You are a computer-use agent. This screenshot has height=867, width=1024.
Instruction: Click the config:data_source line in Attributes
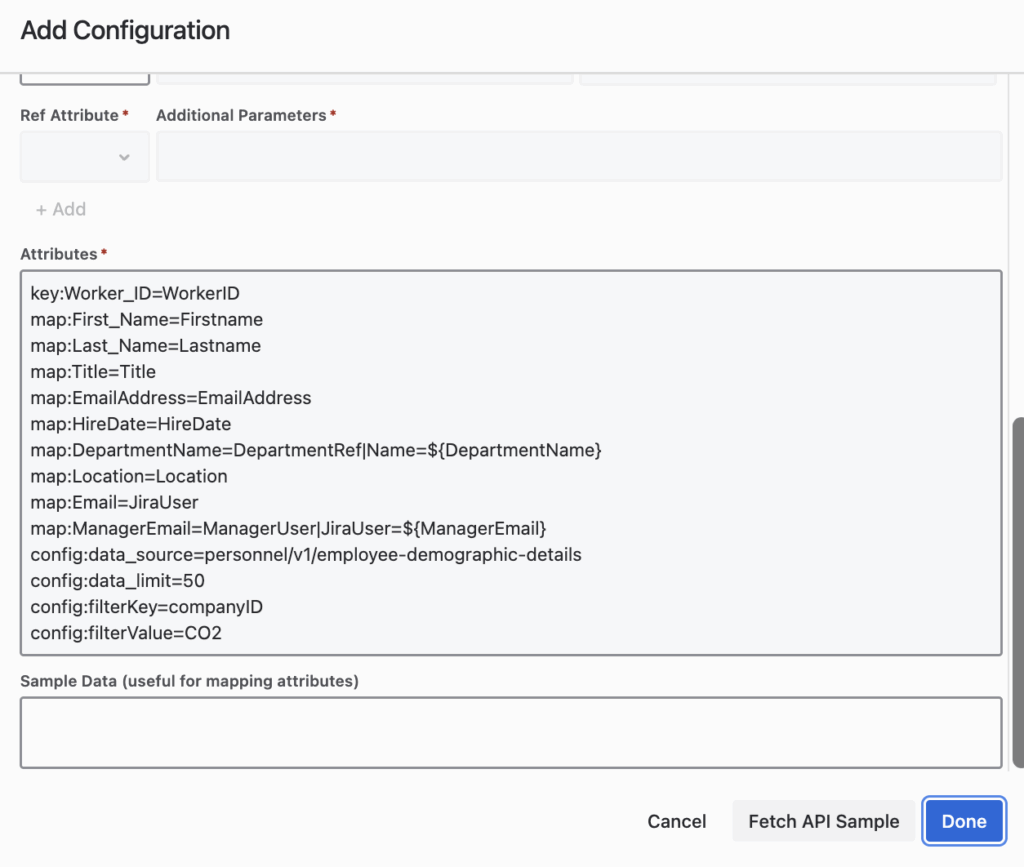(x=306, y=554)
